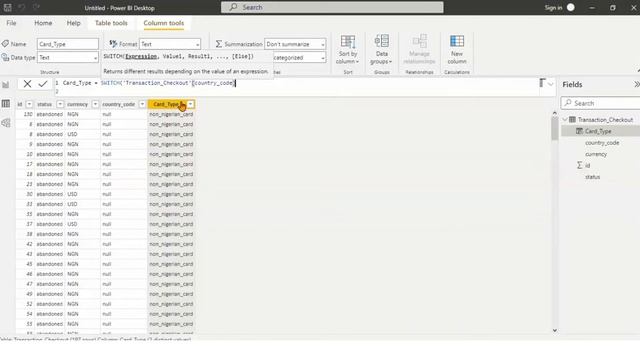
Task: Open filter dropdown on country_code column header
Action: [142, 104]
